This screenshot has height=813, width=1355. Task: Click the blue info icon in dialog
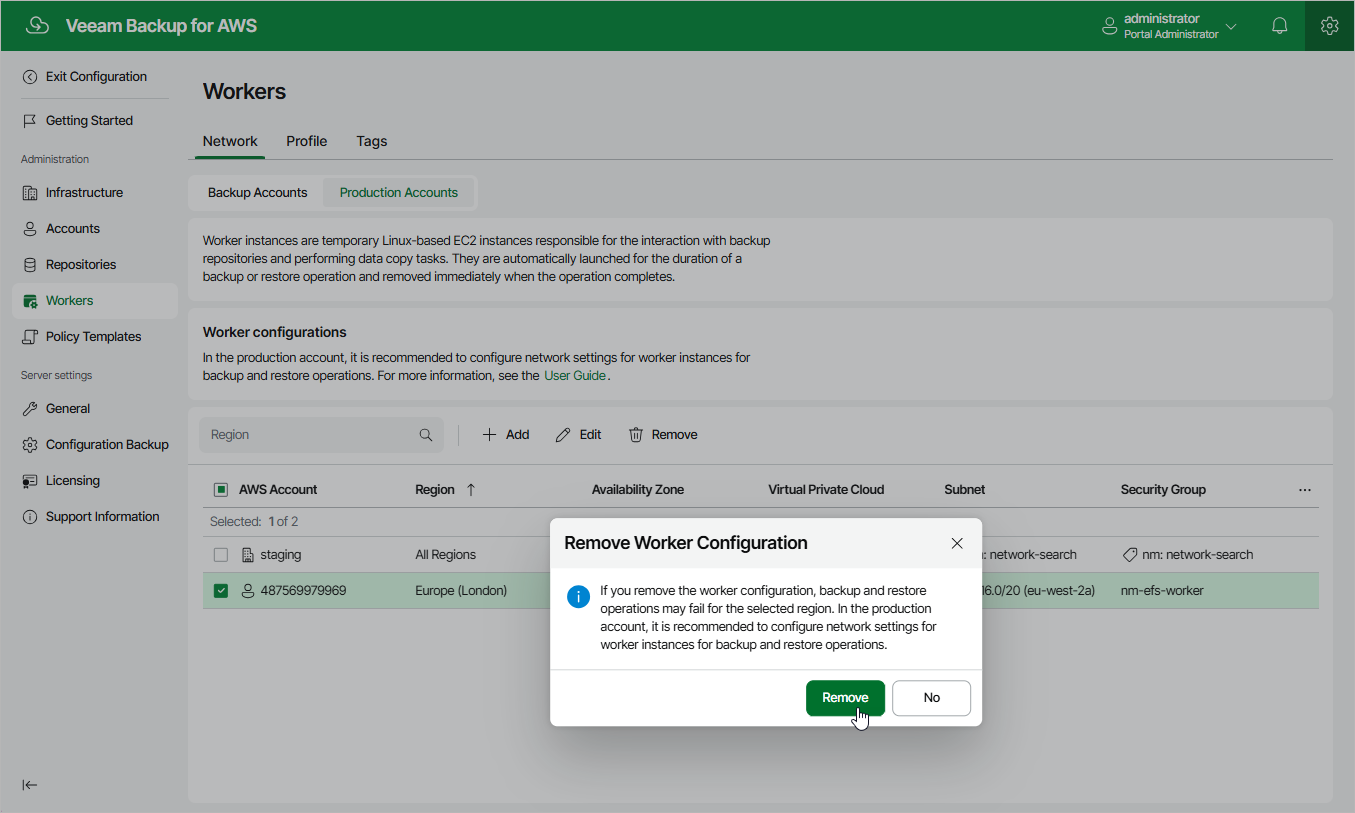click(579, 597)
